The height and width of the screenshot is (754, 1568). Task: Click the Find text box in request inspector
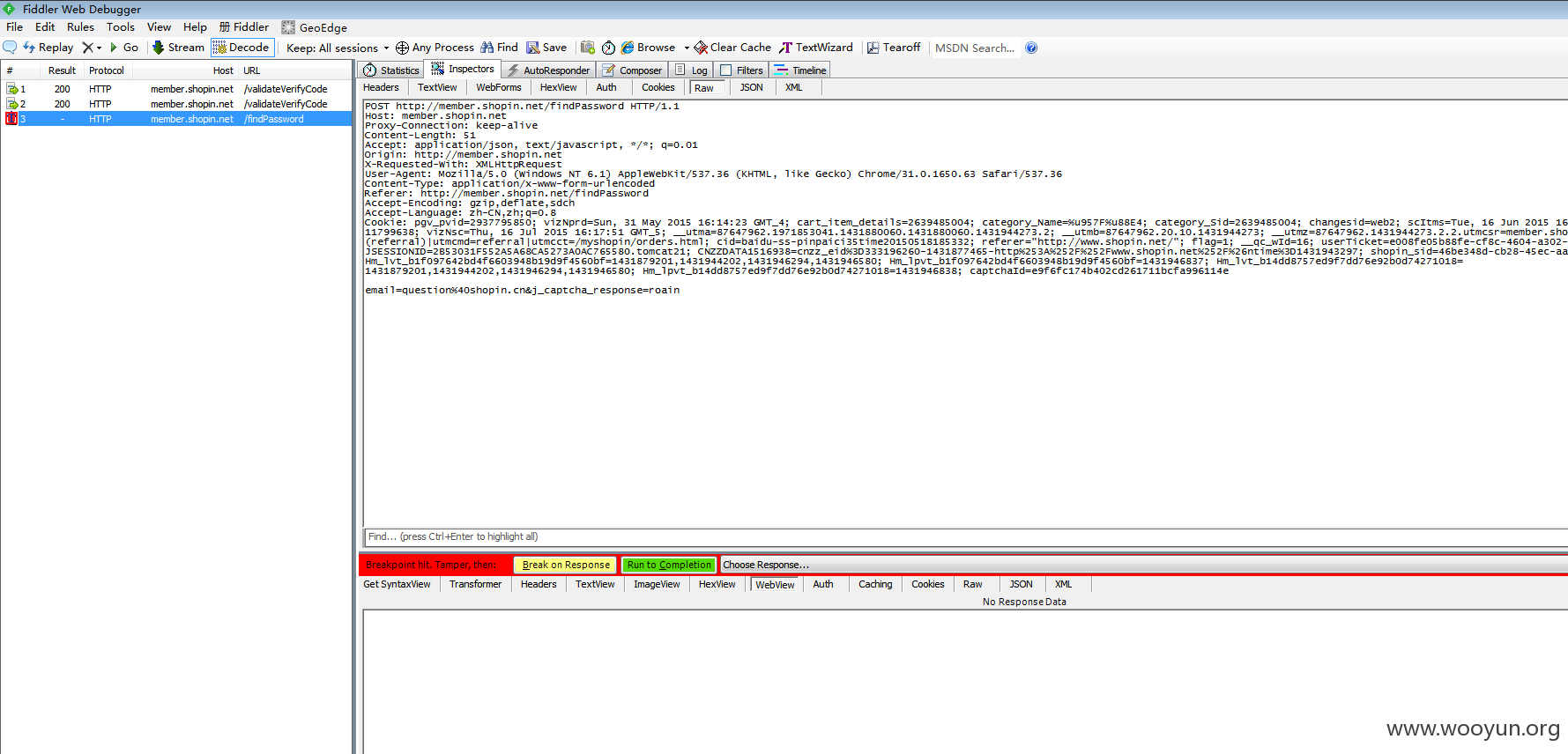pos(965,536)
